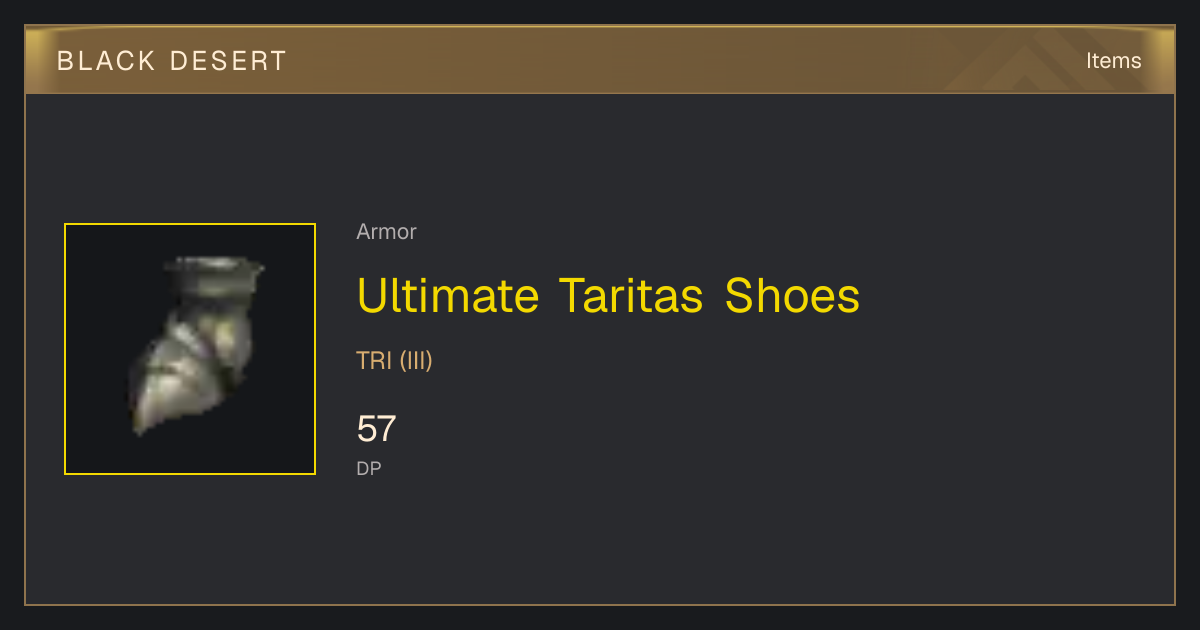Click the golden header banner bar
1200x630 pixels.
click(600, 60)
